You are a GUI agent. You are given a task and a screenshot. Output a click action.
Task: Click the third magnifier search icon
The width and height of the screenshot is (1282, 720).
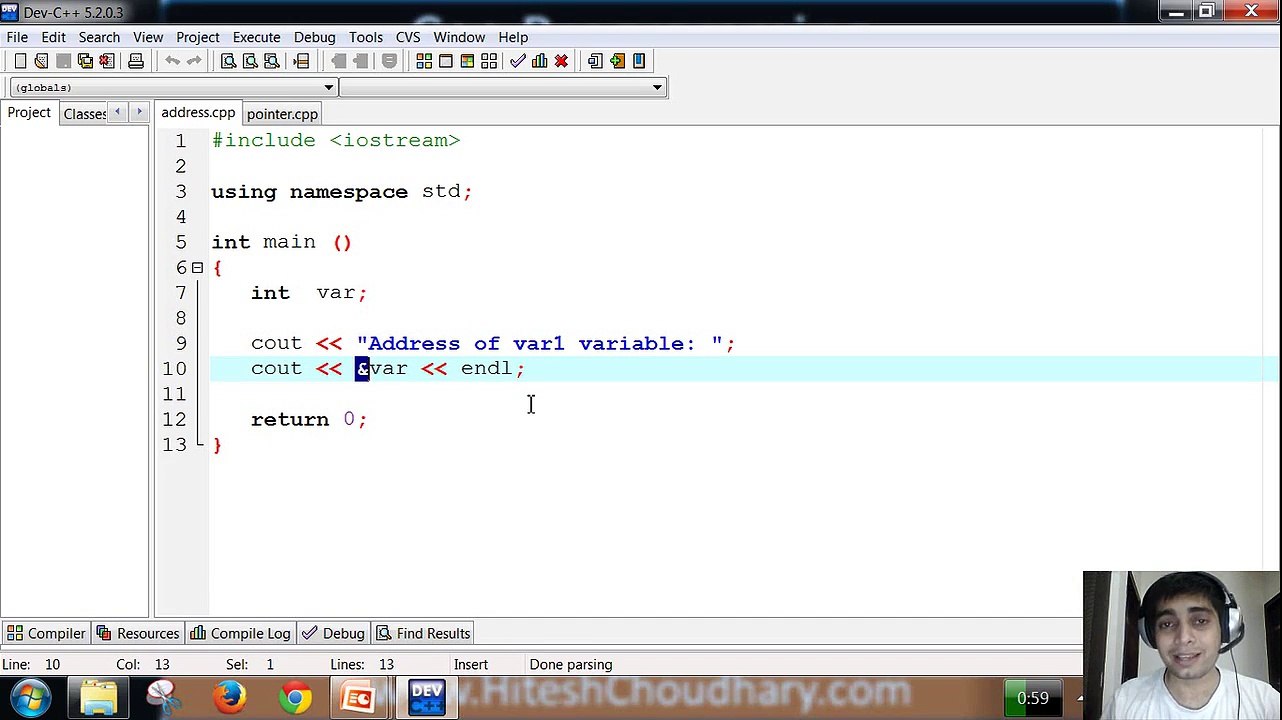click(x=272, y=61)
